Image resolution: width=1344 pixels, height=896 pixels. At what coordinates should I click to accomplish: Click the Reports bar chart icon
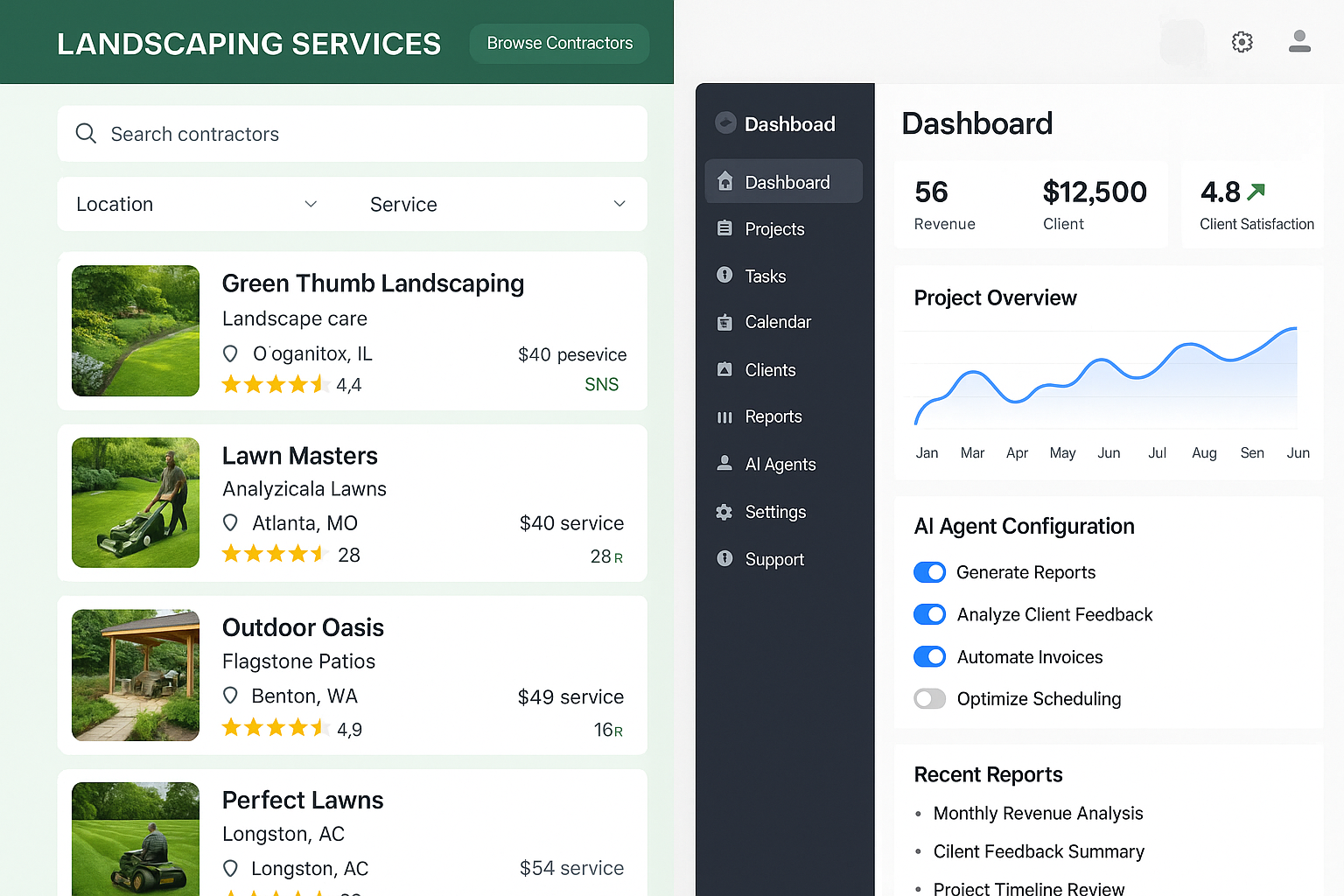(724, 417)
